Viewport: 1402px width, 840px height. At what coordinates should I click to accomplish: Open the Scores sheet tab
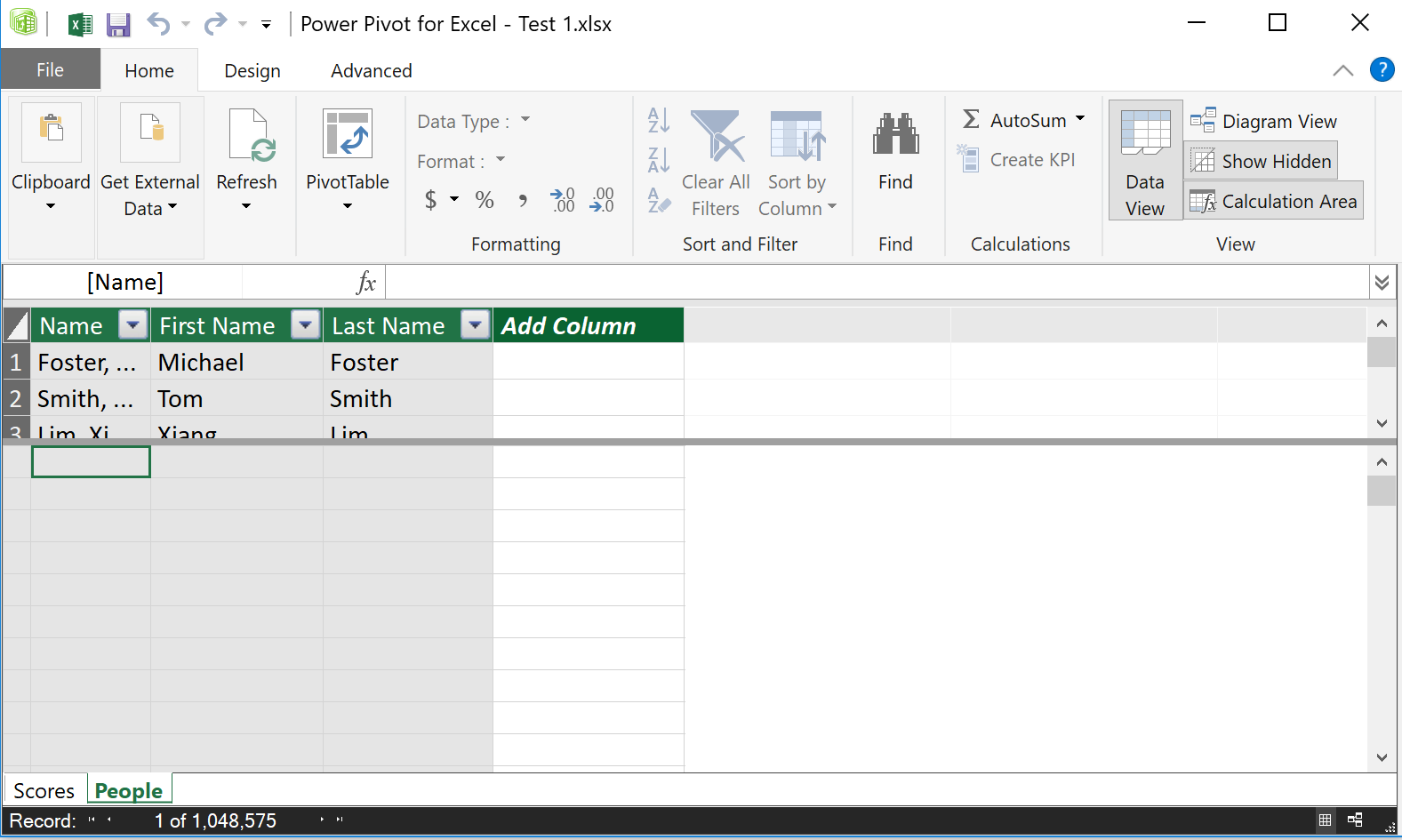pos(44,790)
